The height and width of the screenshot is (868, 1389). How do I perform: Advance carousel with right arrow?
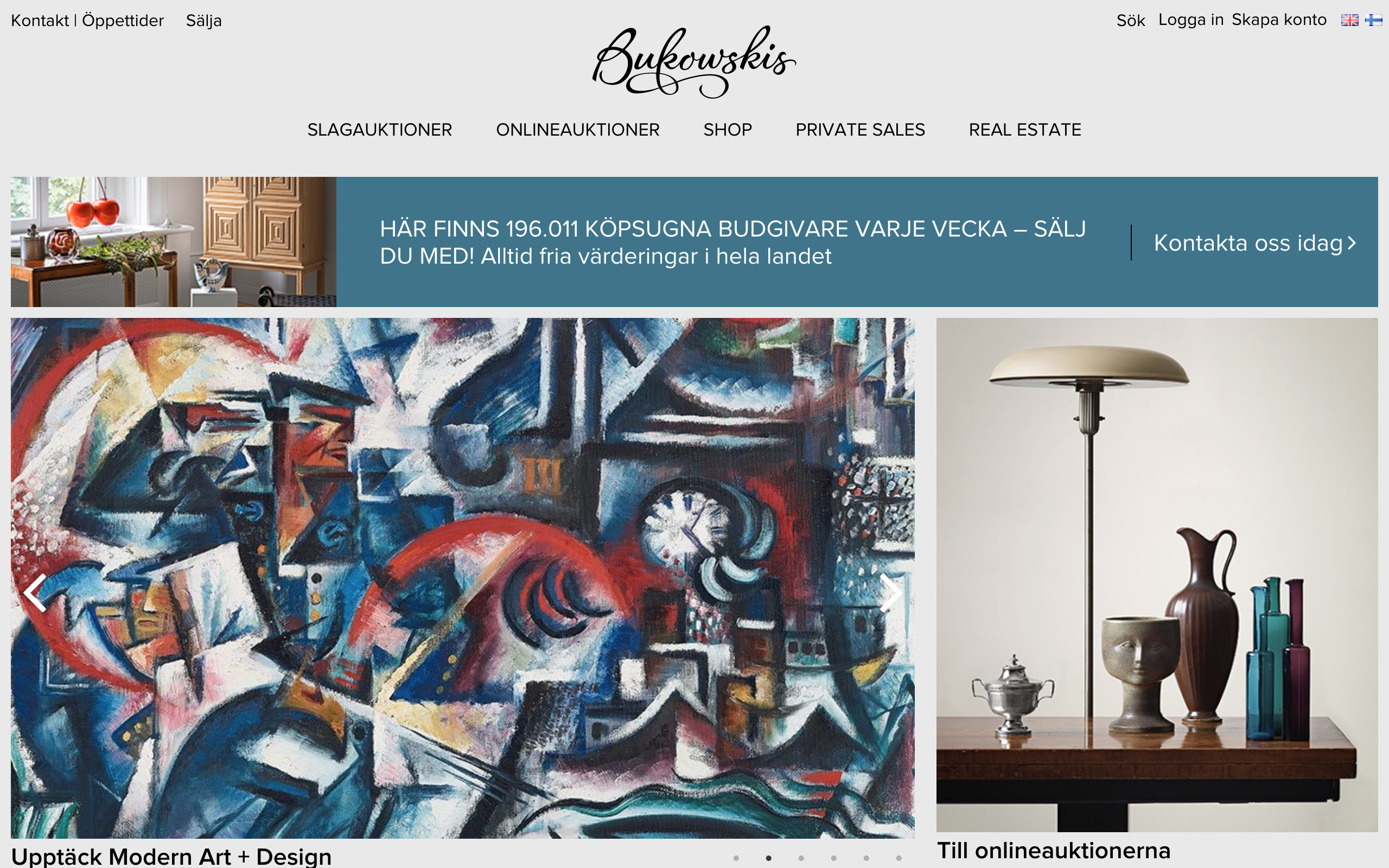tap(890, 592)
